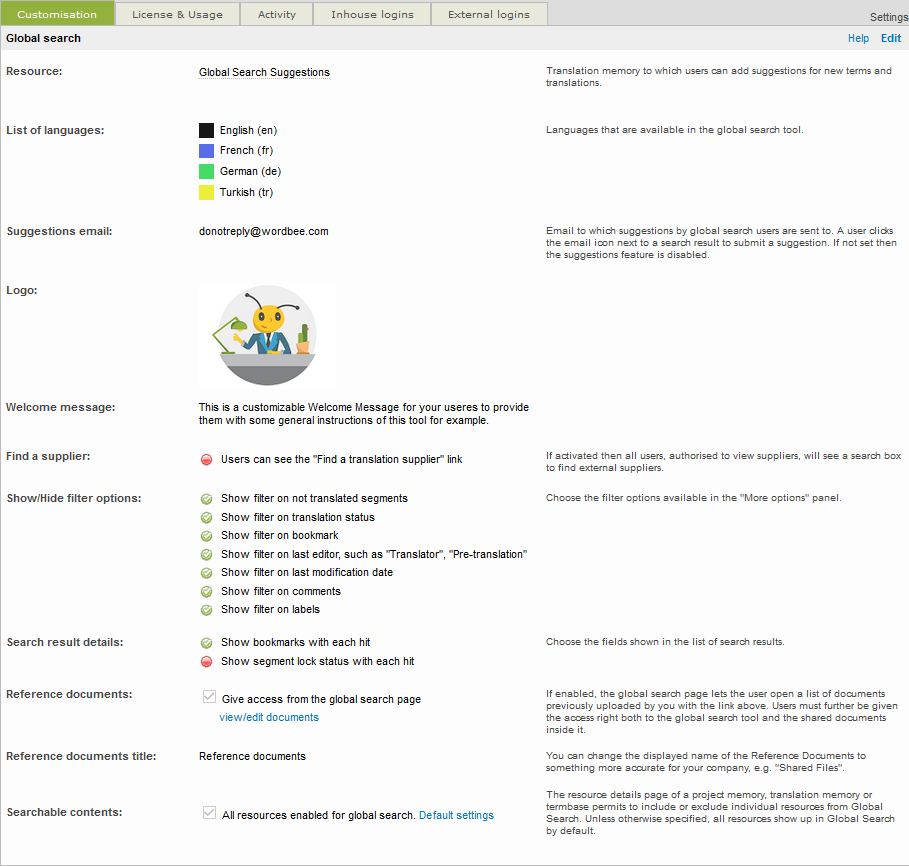Click green check icon beside comments filter

tap(206, 592)
